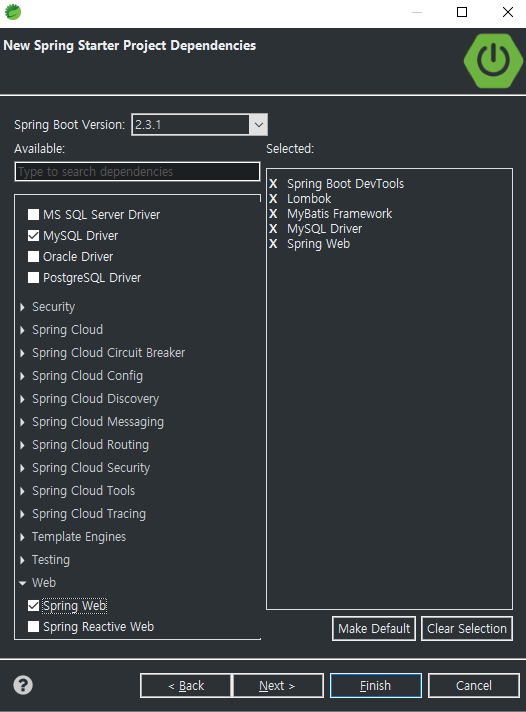This screenshot has width=526, height=712.
Task: Expand the Spring Cloud Security category
Action: pos(22,468)
